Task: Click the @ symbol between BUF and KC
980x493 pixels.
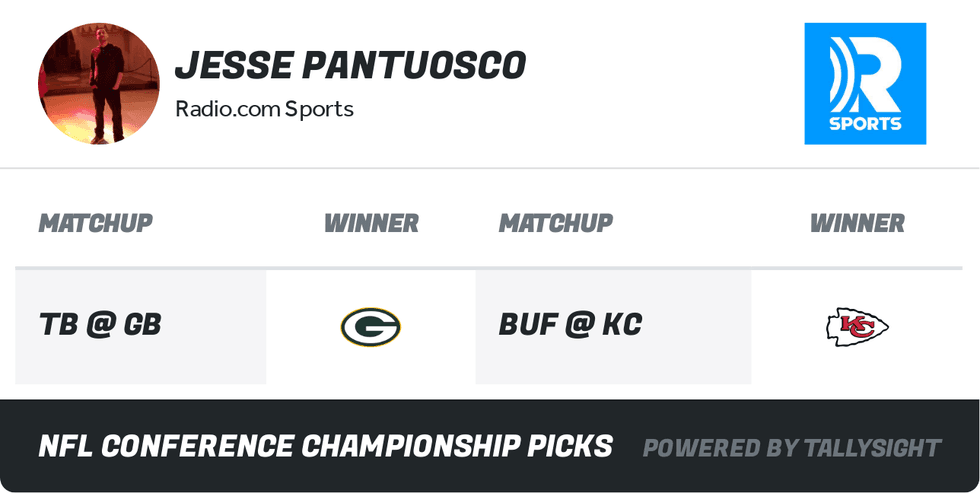Action: [578, 325]
